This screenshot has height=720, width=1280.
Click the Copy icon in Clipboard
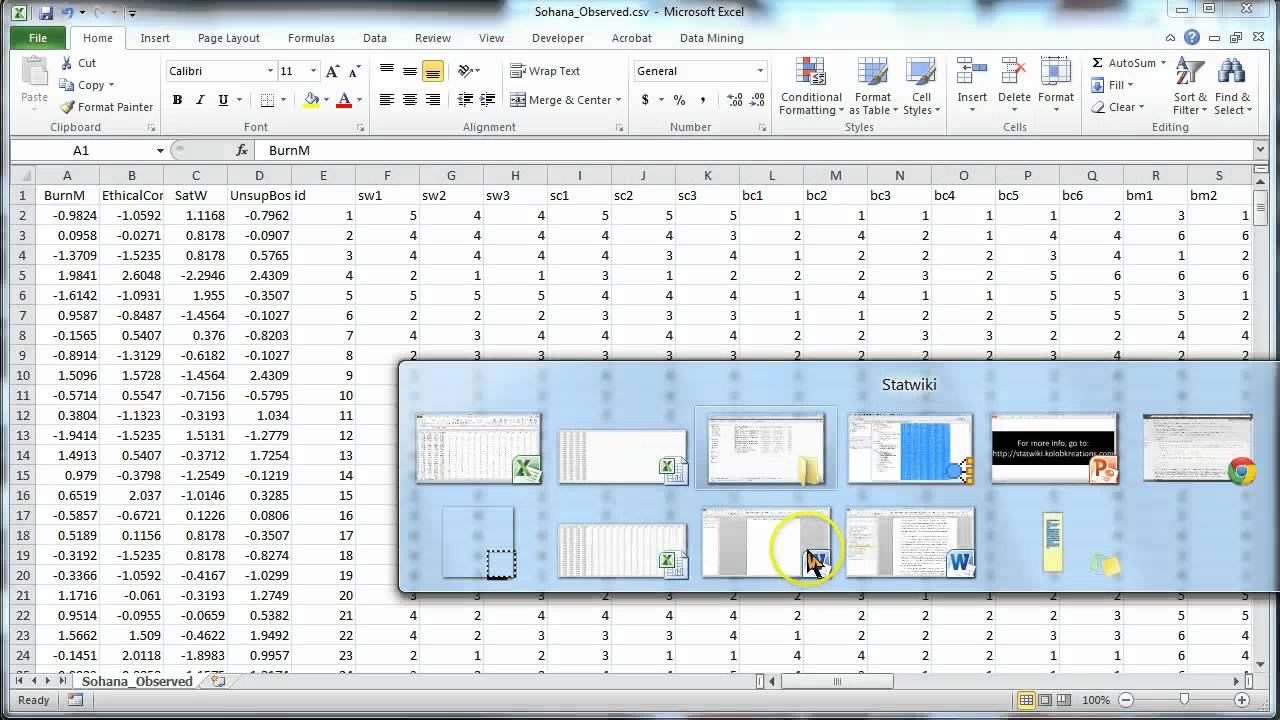(x=67, y=85)
